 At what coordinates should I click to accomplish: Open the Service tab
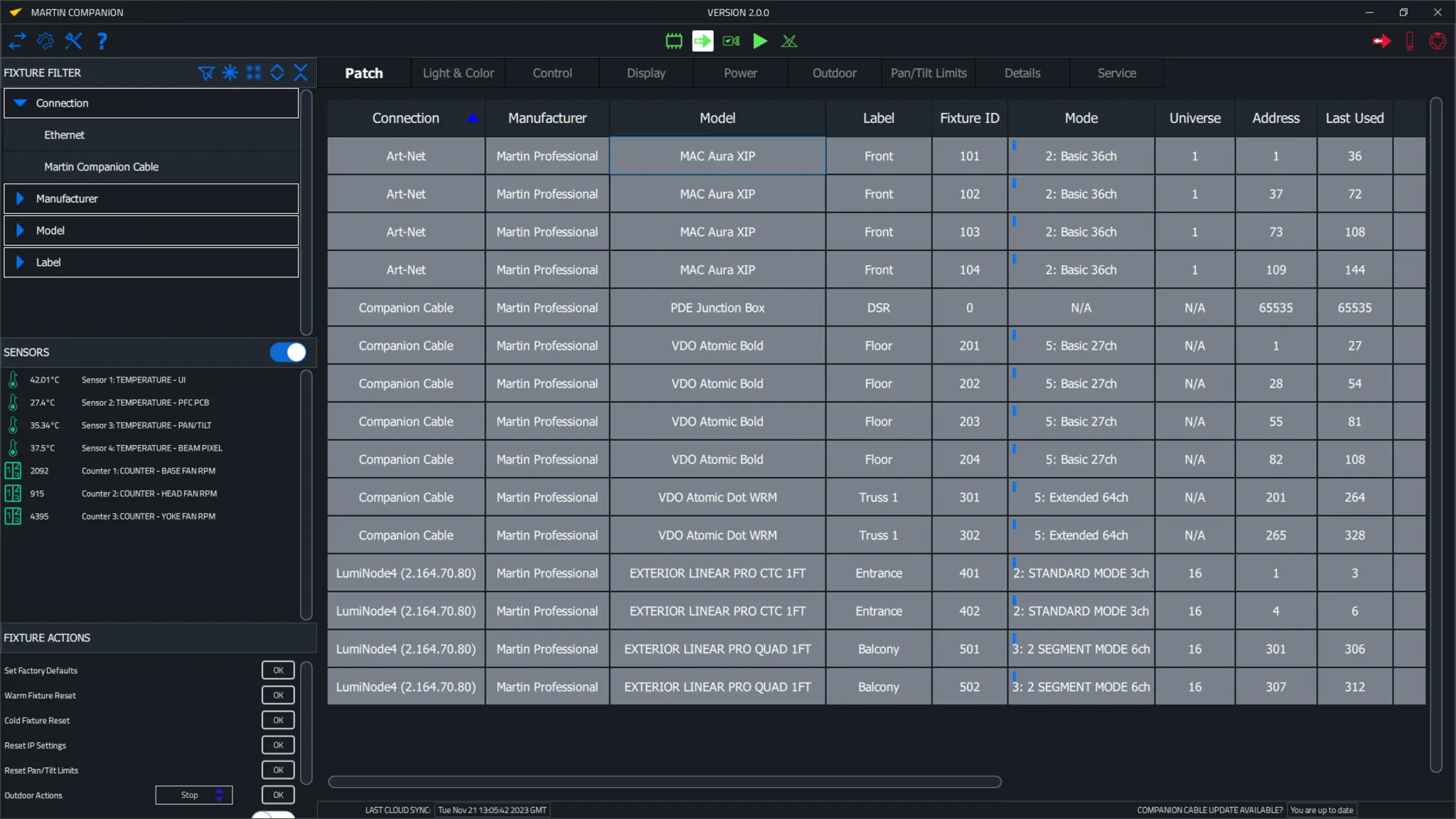click(x=1116, y=73)
